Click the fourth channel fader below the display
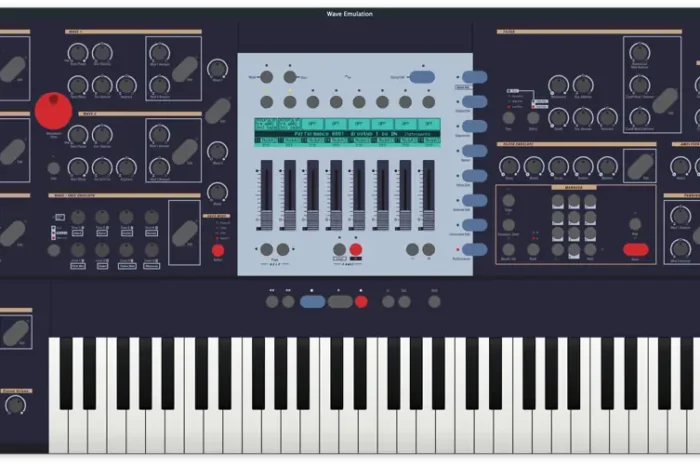 (336, 195)
